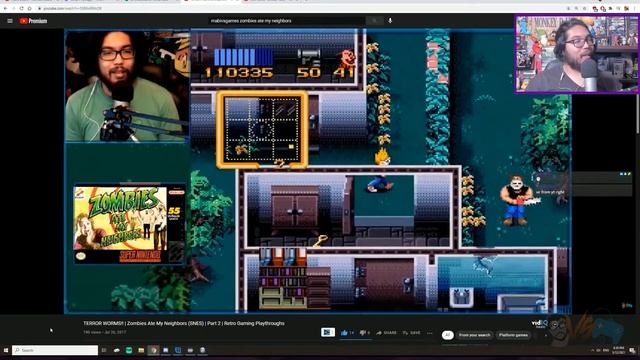Select the All suggestions chip

(447, 335)
